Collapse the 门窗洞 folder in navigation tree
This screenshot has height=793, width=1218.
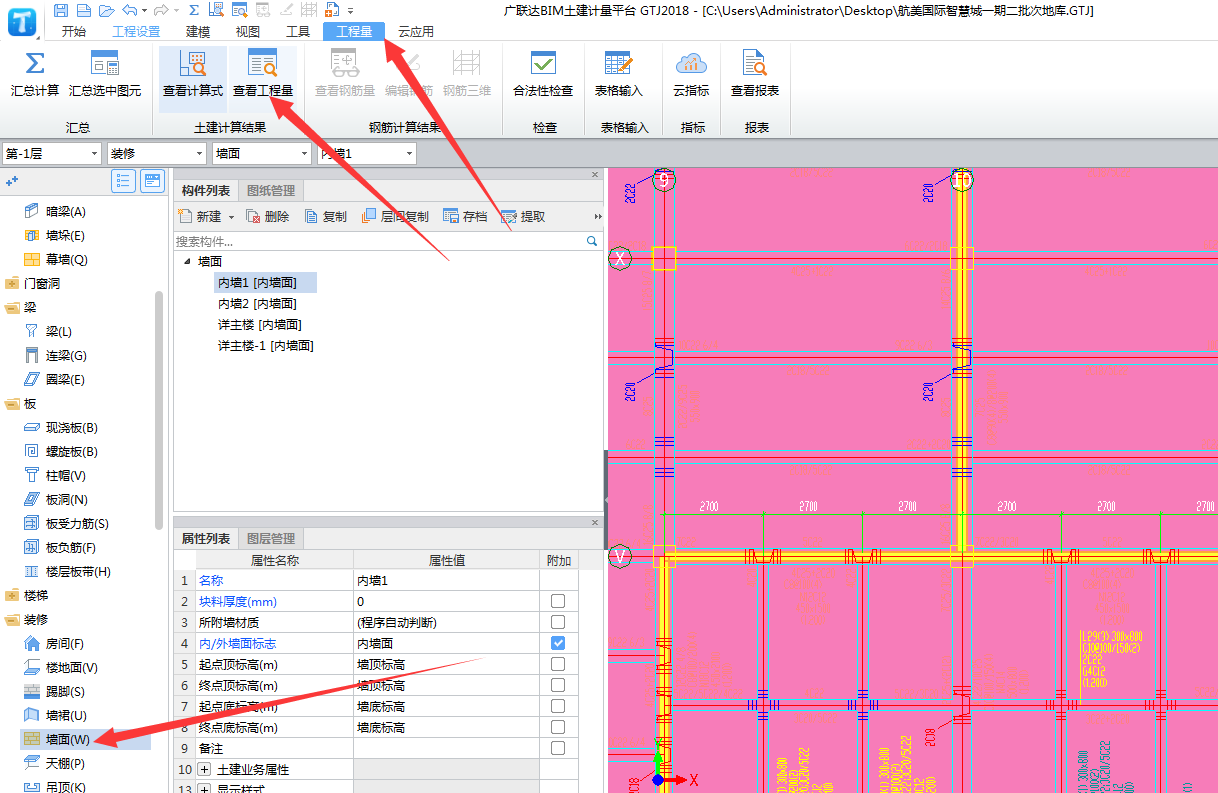click(x=12, y=283)
